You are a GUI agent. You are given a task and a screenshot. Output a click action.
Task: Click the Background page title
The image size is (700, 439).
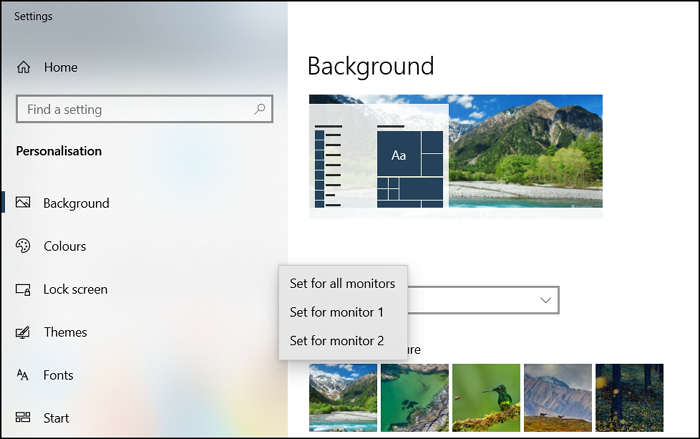pyautogui.click(x=371, y=66)
